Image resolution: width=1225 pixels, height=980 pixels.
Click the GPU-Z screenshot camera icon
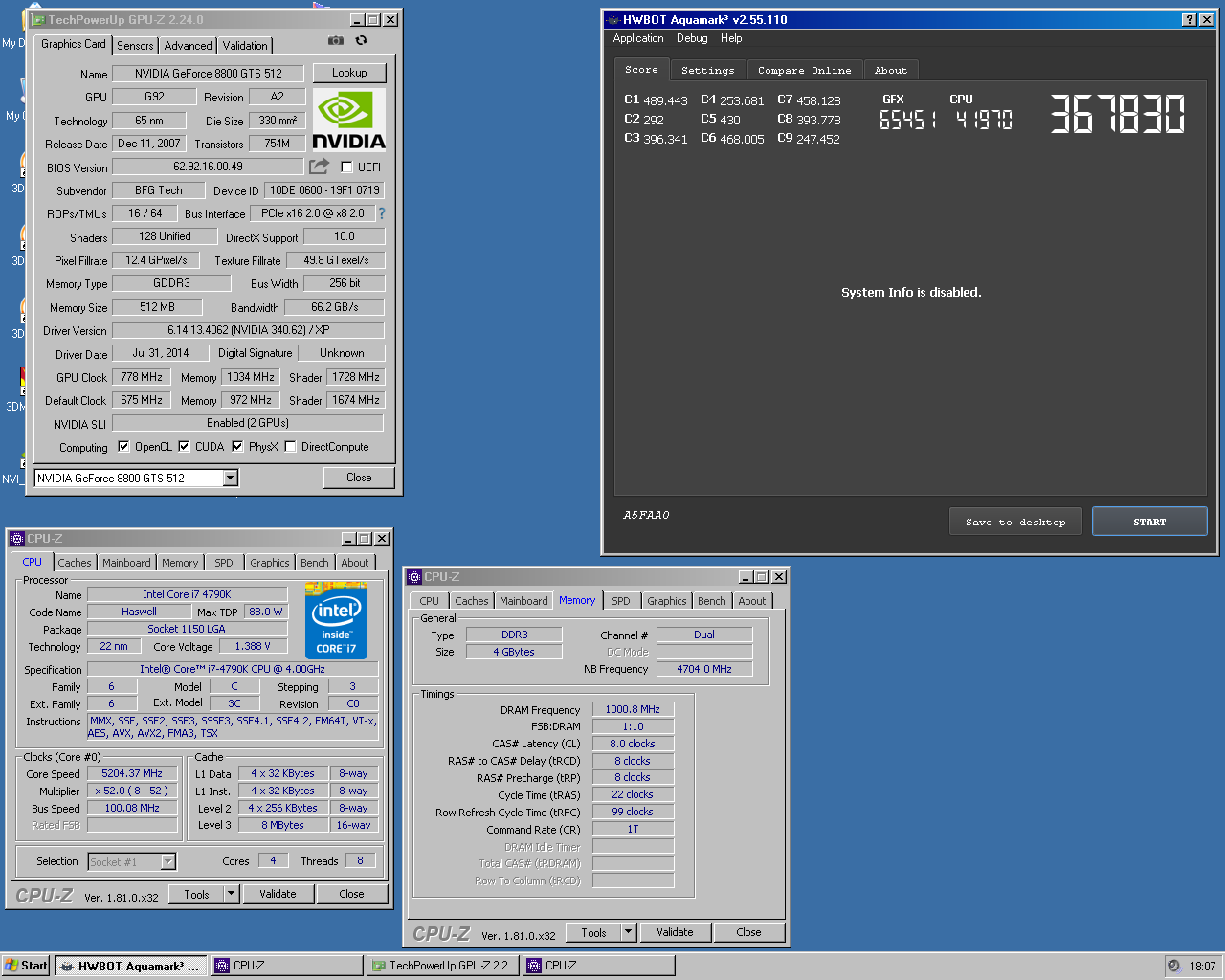pyautogui.click(x=335, y=40)
